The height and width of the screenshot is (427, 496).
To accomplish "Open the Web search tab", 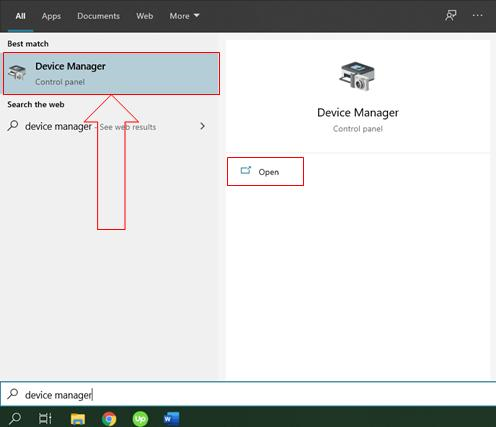I will pos(144,16).
